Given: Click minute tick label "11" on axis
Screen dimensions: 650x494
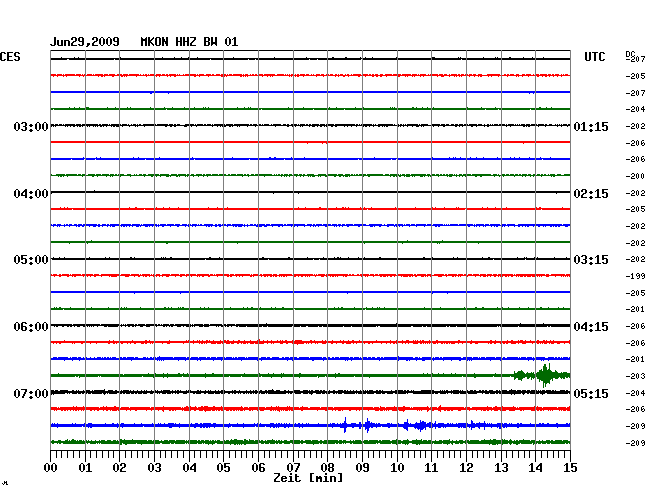Looking at the screenshot, I should pyautogui.click(x=431, y=468).
